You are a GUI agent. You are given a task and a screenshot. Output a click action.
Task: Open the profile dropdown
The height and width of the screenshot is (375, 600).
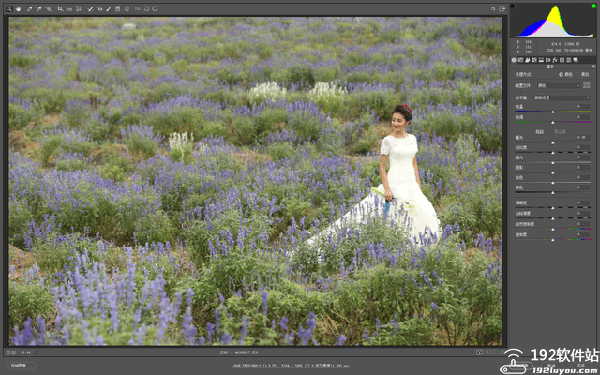click(559, 85)
